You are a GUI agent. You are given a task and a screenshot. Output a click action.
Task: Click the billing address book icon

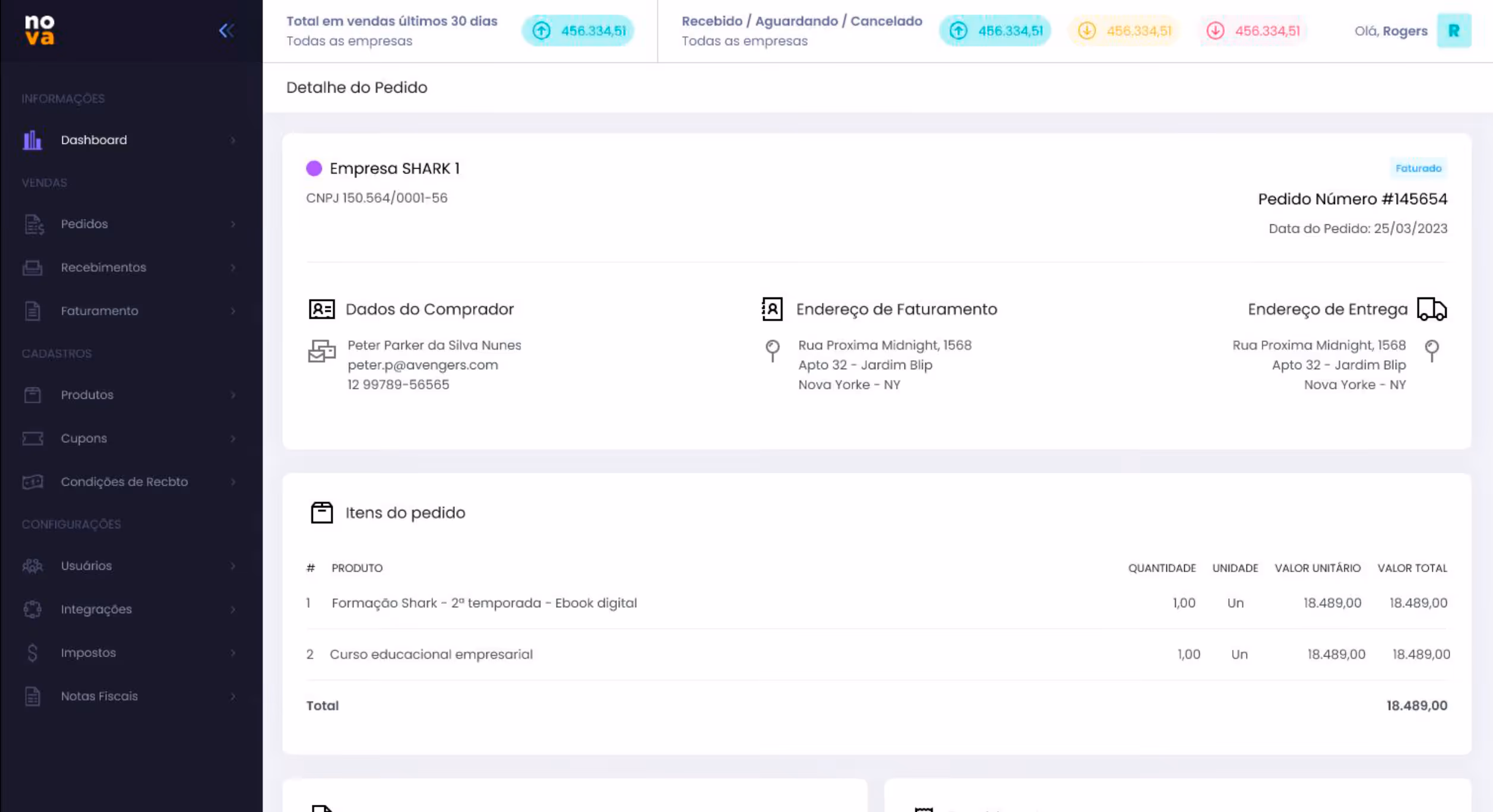(772, 309)
